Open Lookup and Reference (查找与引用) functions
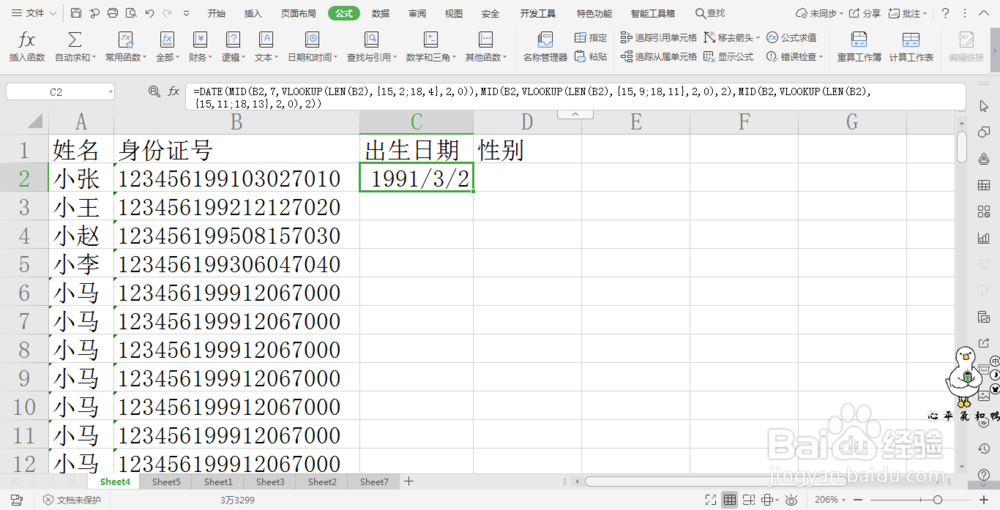 point(372,47)
